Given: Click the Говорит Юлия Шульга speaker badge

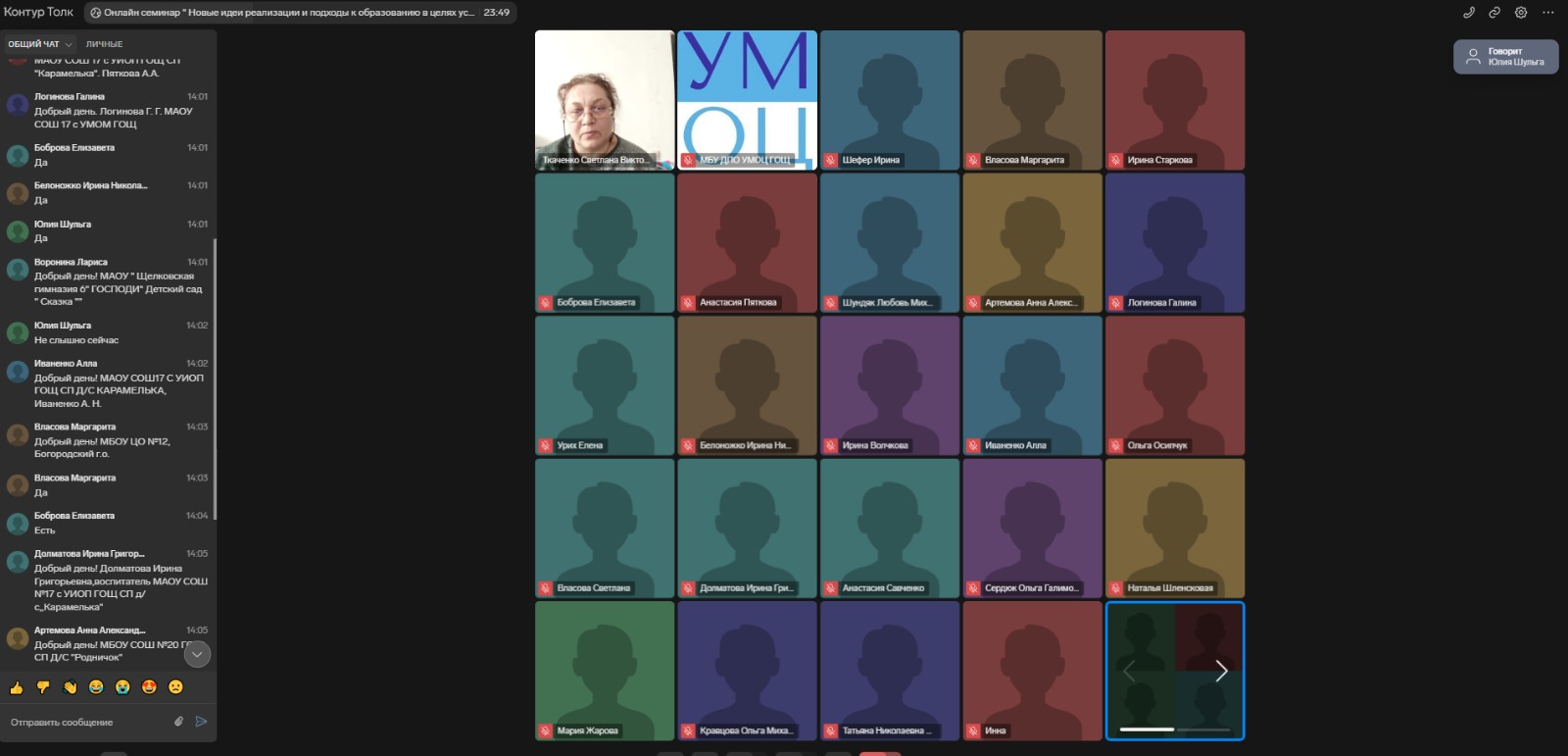Looking at the screenshot, I should point(1505,57).
